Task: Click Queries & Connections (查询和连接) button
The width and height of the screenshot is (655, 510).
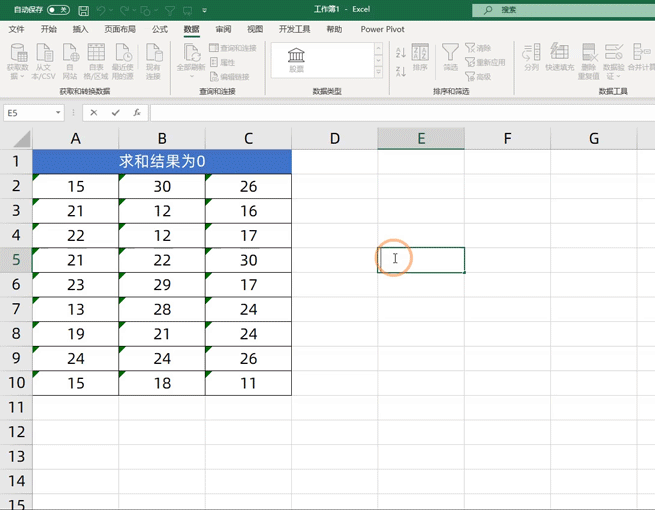Action: pos(233,48)
